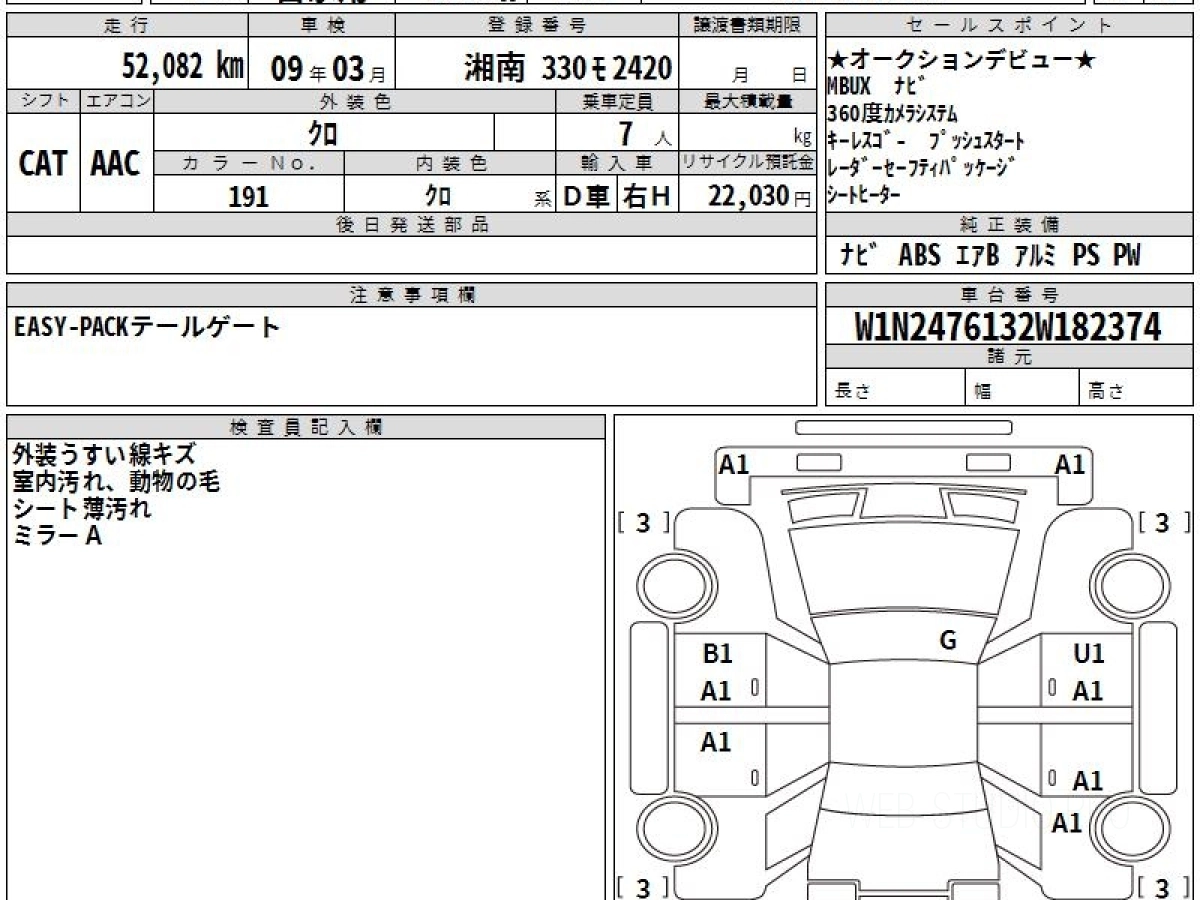Click the G mark on the windshield
Image resolution: width=1200 pixels, height=900 pixels.
point(948,641)
